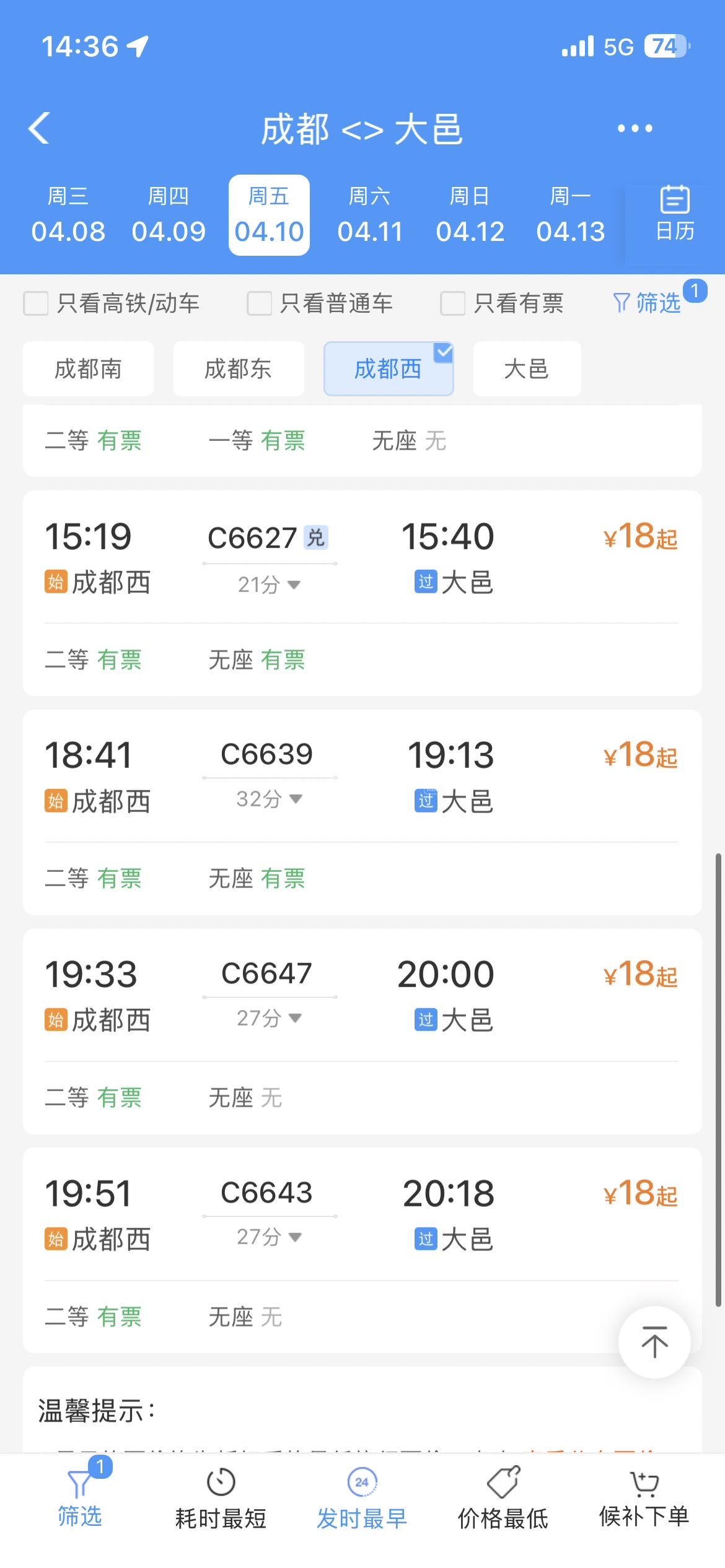This screenshot has width=725, height=1568.
Task: Tap the scroll-to-top arrow button
Action: coord(654,1343)
